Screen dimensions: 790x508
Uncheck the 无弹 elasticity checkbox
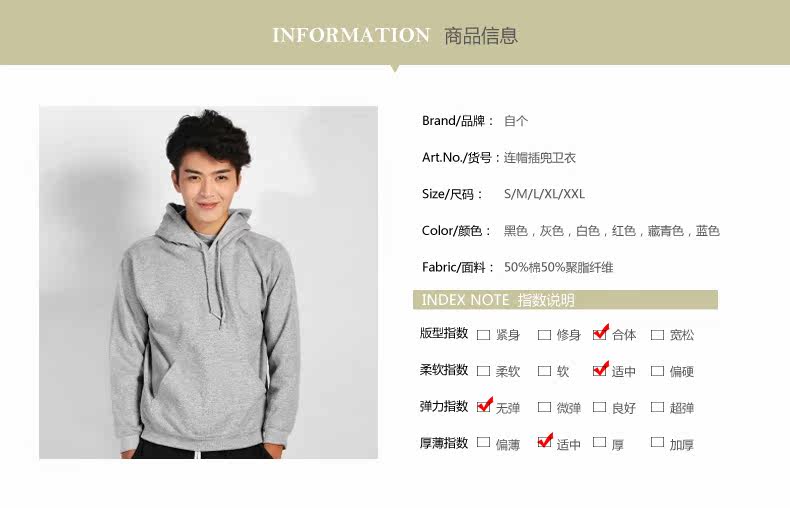coord(484,406)
